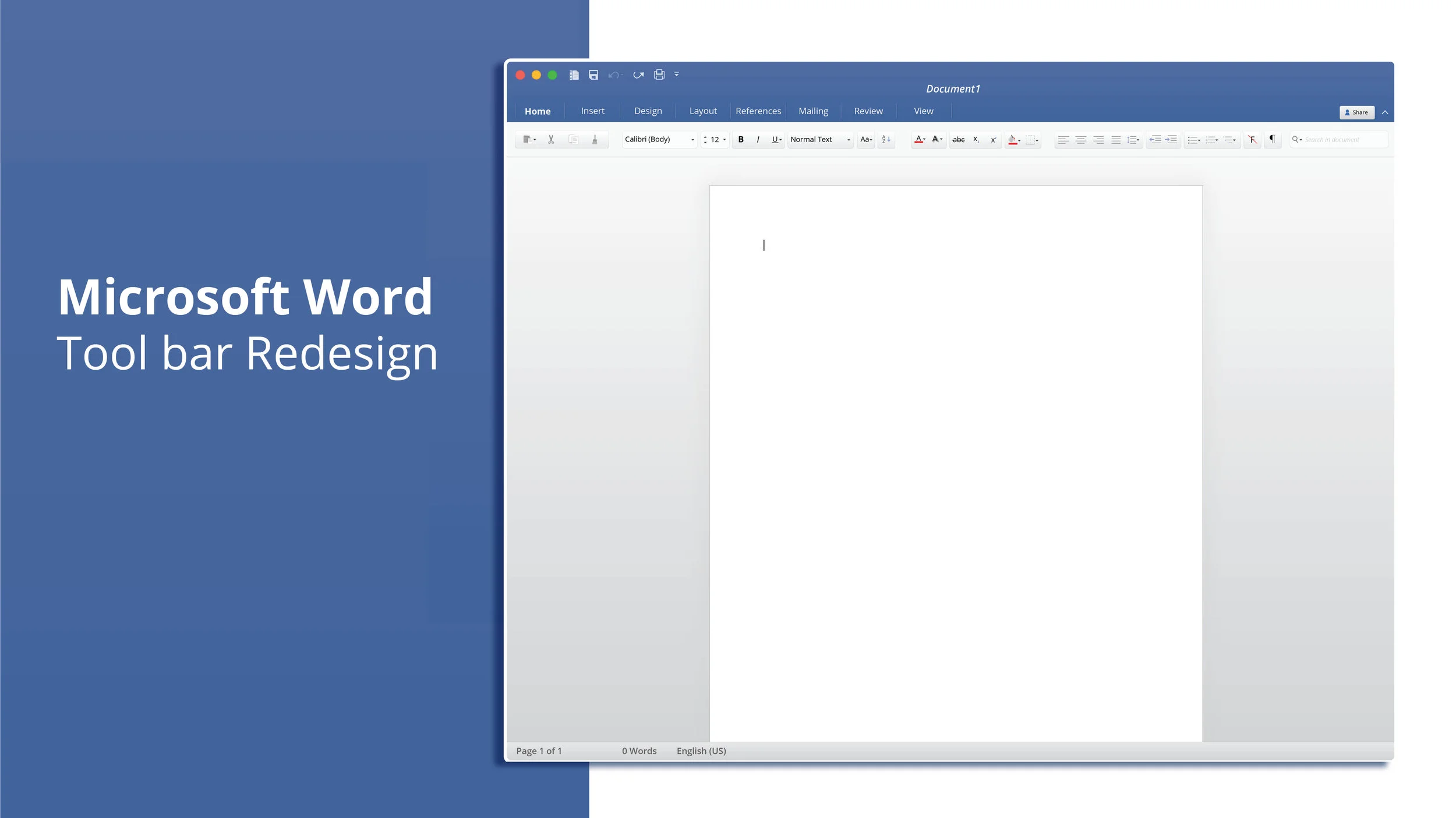
Task: Collapse the ribbon with the chevron
Action: pos(1384,112)
